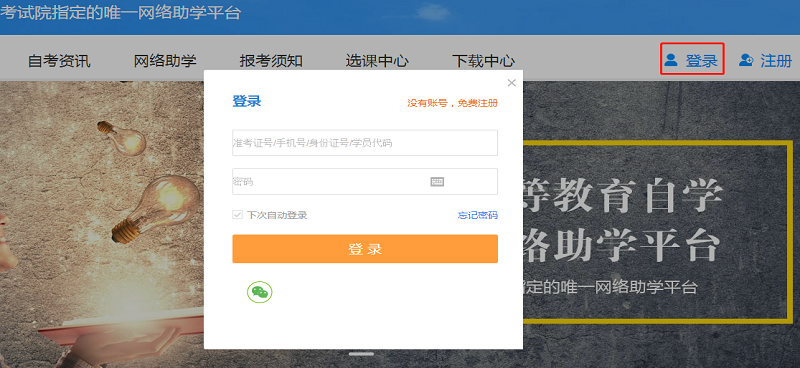This screenshot has height=368, width=800.
Task: Open the 报考须知 menu item
Action: [271, 61]
